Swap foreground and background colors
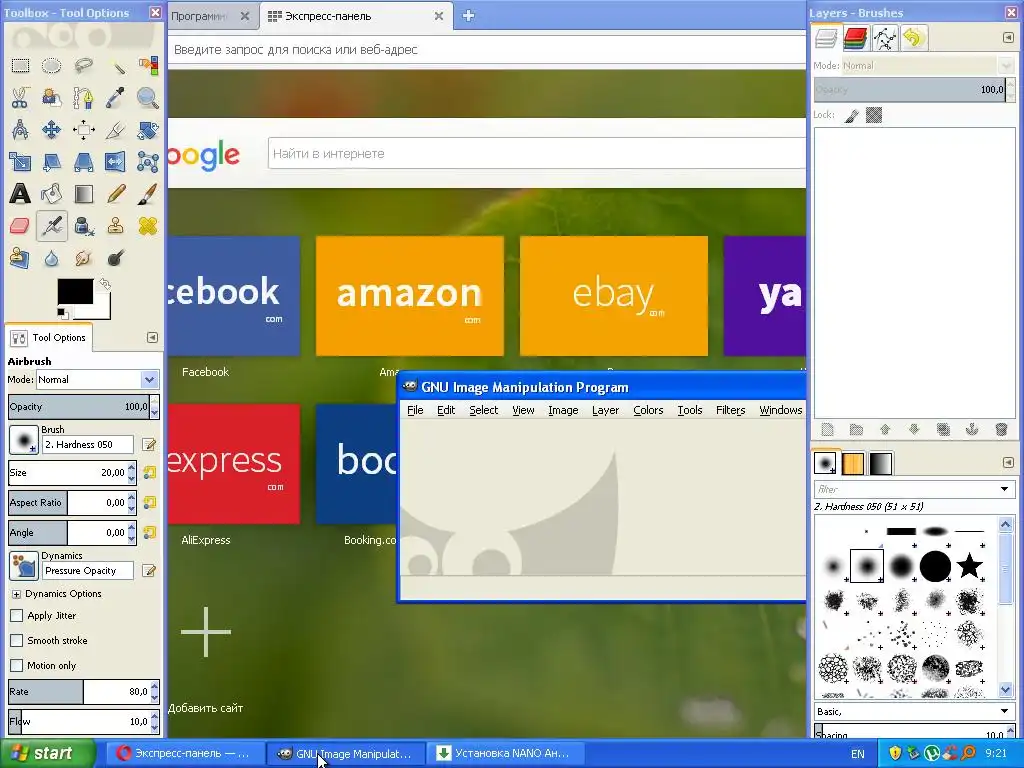The height and width of the screenshot is (768, 1024). (x=104, y=284)
